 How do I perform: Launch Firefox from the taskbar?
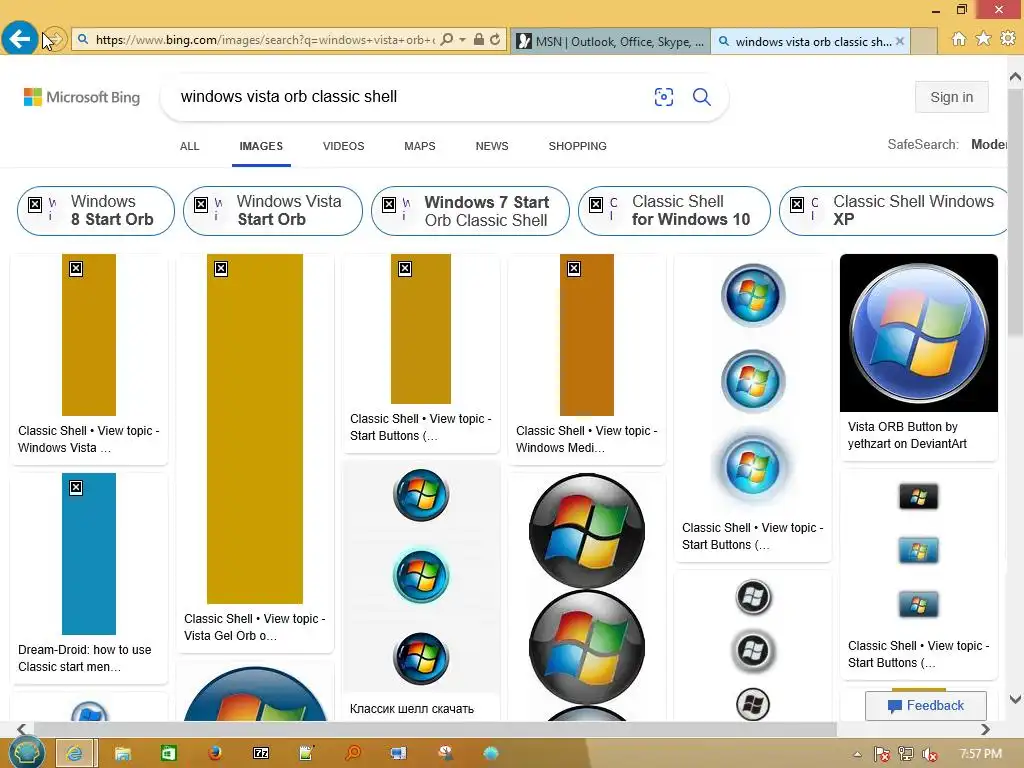pos(214,754)
